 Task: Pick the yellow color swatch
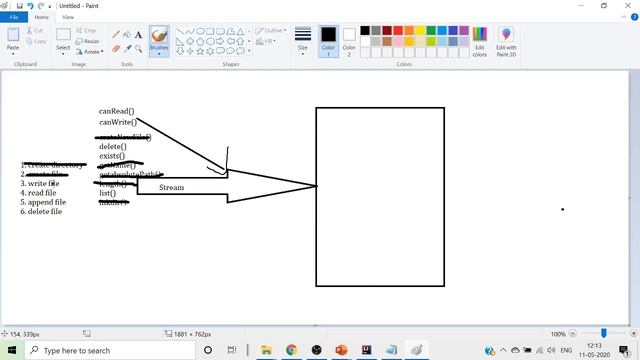(420, 31)
